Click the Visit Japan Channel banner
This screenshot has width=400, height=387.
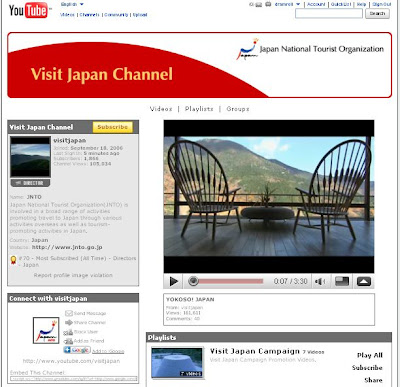pos(199,65)
